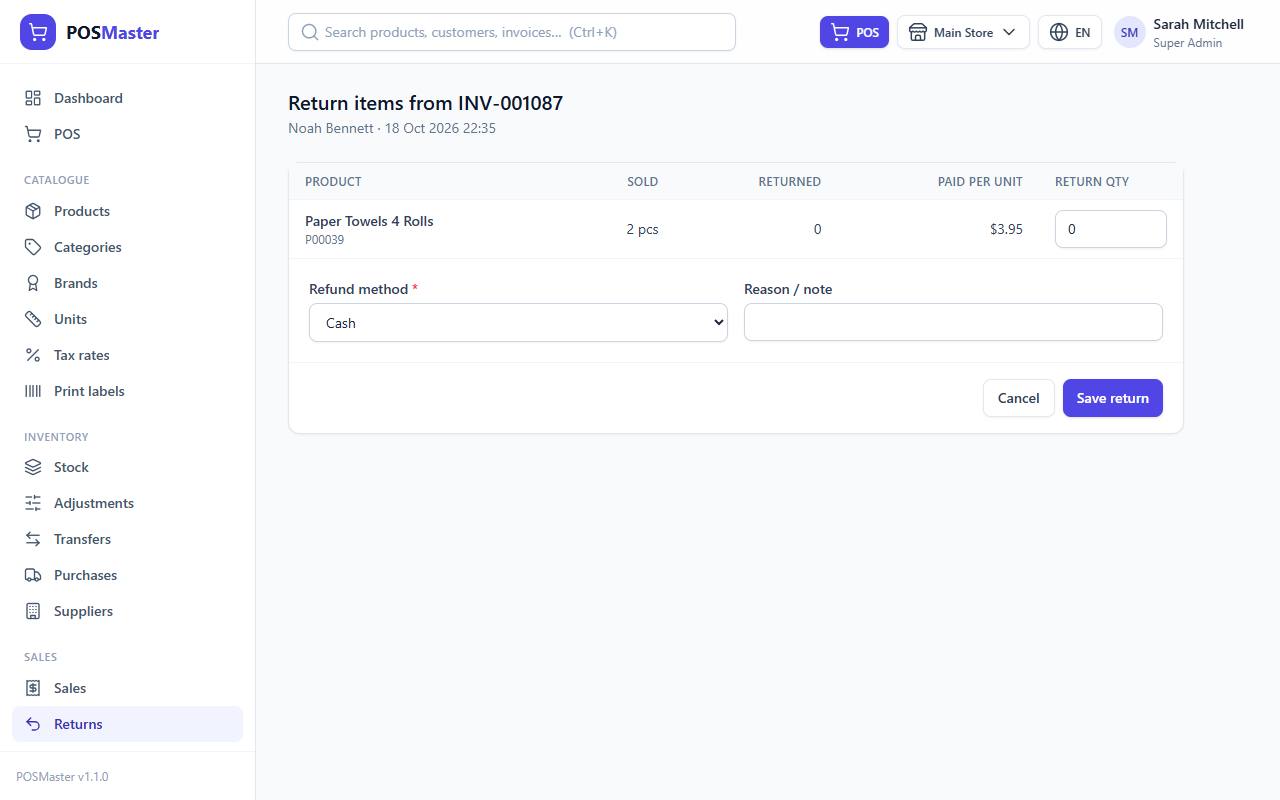Viewport: 1280px width, 800px height.
Task: Click the Reason / note field
Action: click(953, 322)
